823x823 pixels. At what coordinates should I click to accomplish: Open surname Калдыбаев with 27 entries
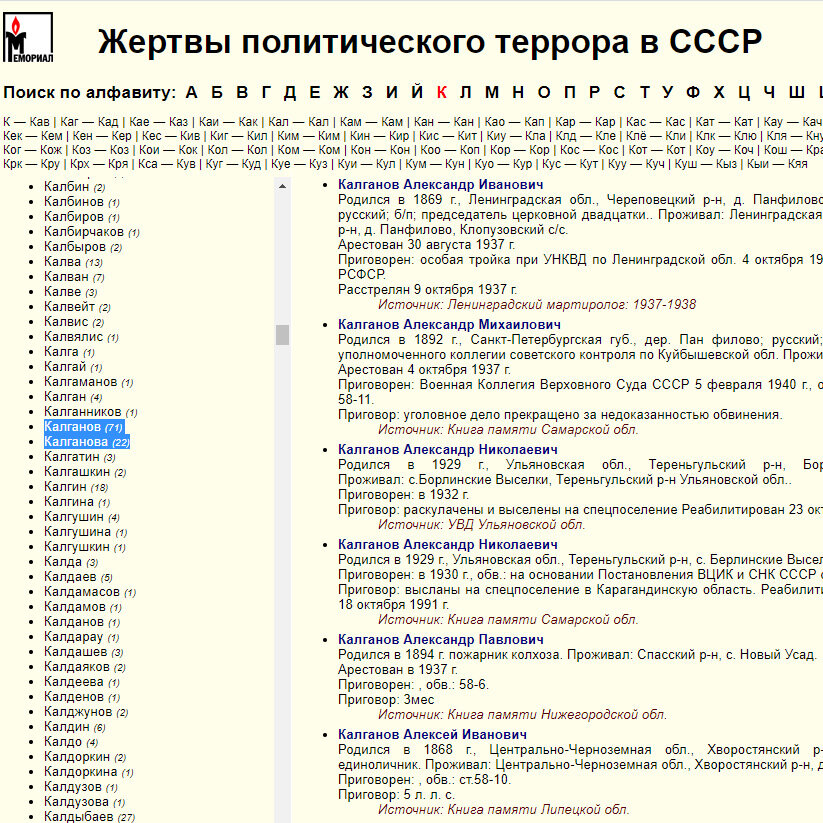pyautogui.click(x=78, y=818)
